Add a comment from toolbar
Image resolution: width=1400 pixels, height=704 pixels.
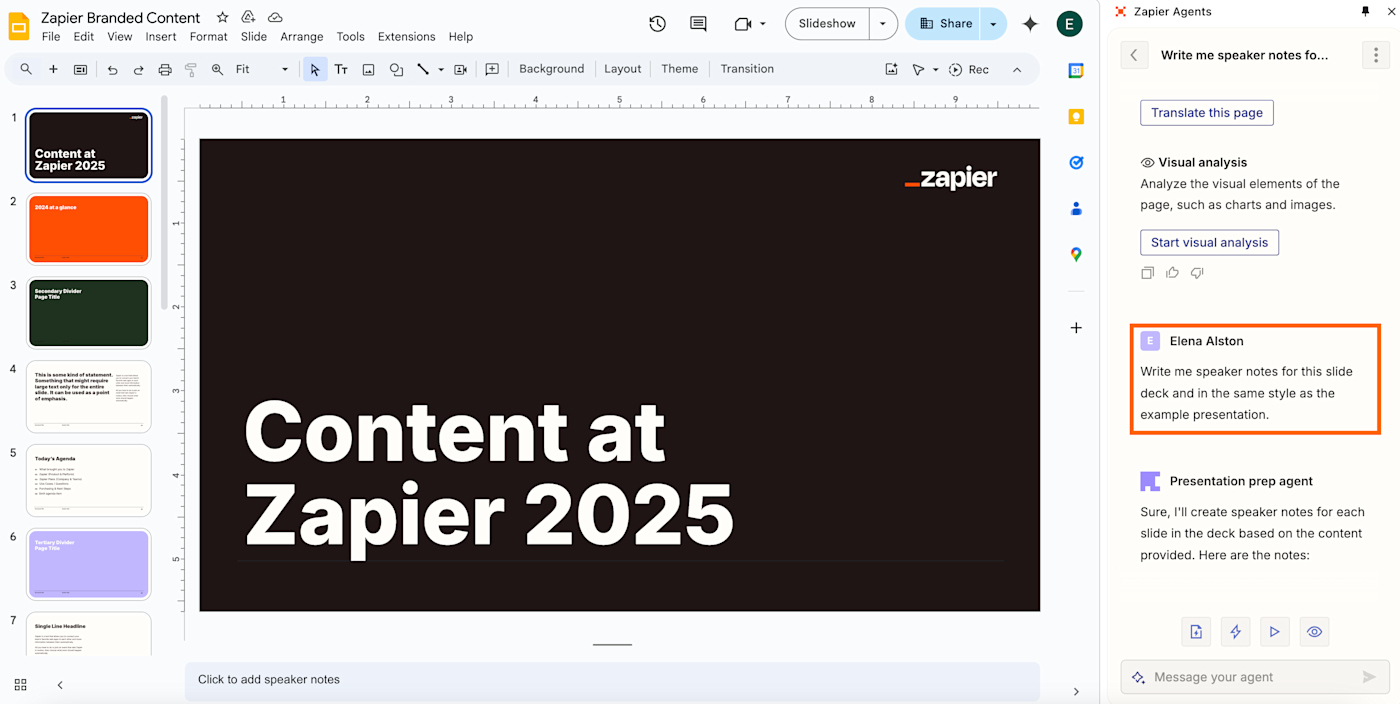tap(492, 69)
